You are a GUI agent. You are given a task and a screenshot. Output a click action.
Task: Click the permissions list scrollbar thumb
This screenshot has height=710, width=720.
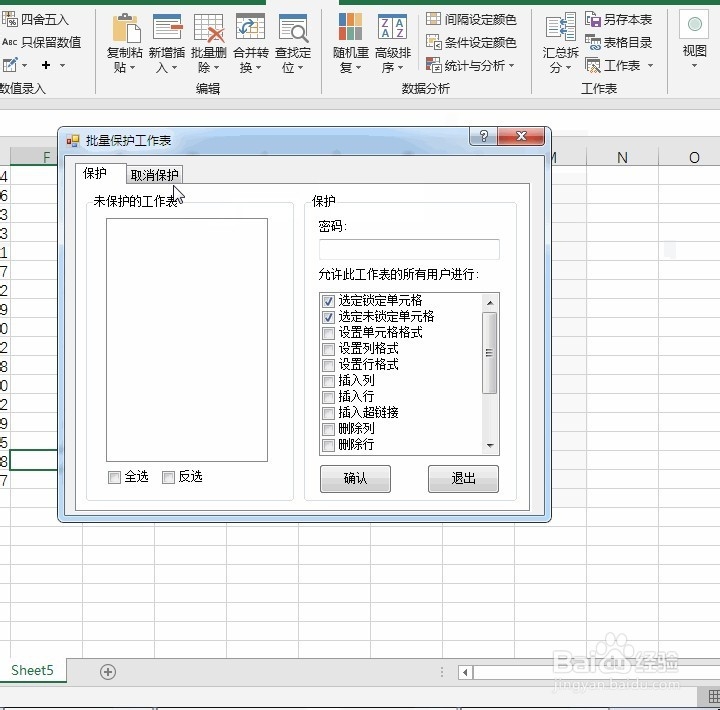pyautogui.click(x=489, y=353)
